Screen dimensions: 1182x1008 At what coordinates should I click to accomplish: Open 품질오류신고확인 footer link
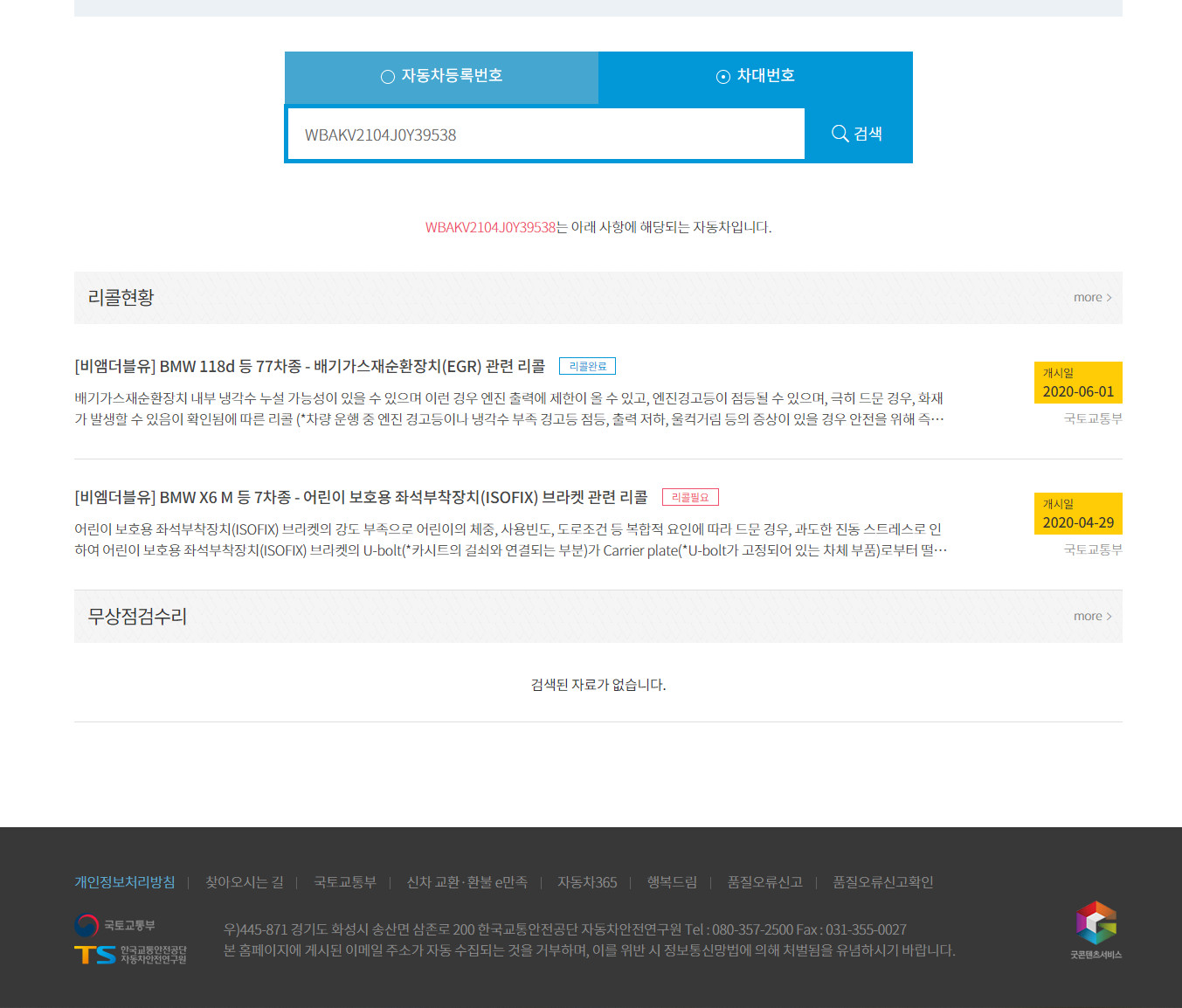tap(883, 882)
